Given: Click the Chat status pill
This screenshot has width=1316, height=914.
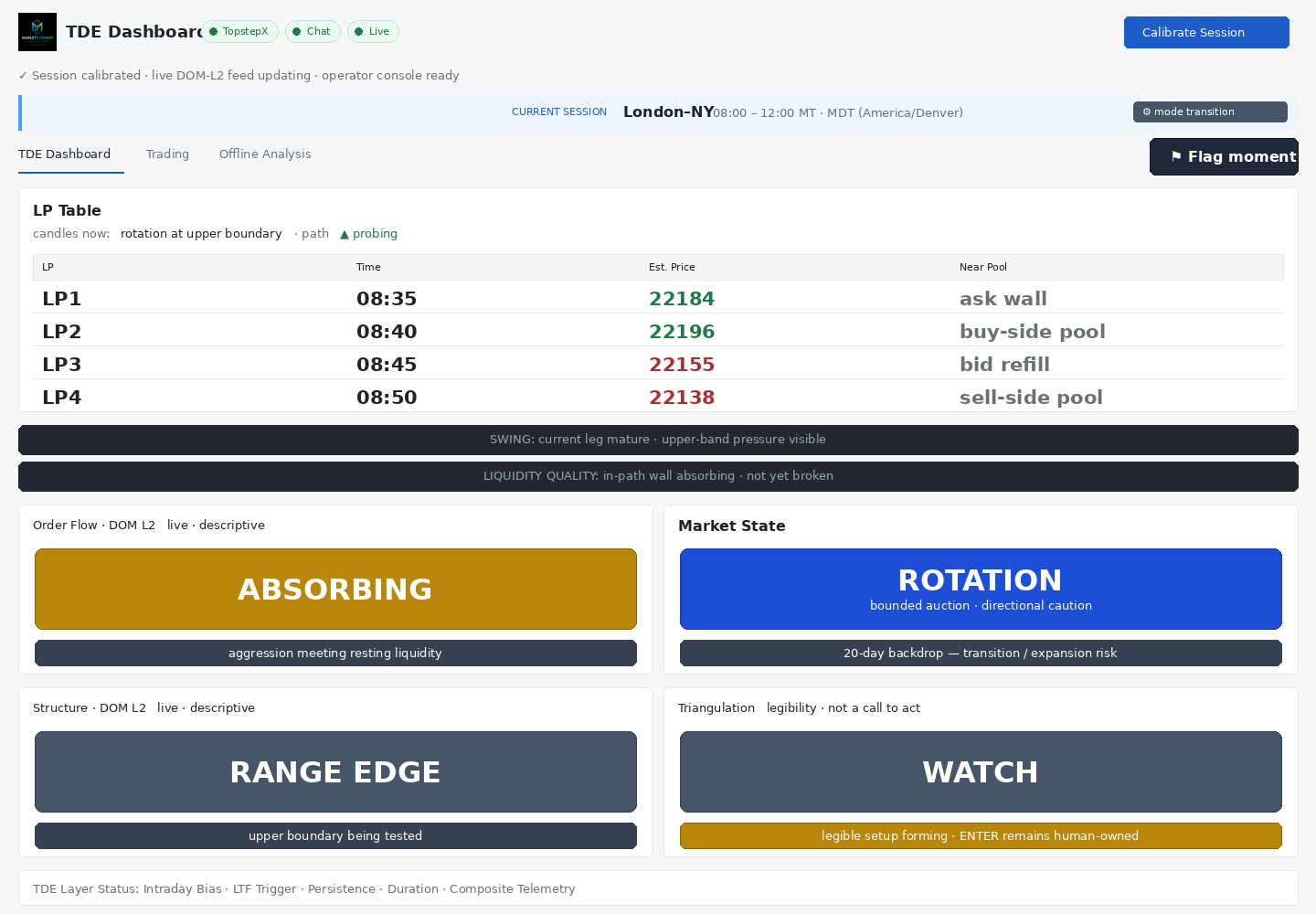Looking at the screenshot, I should (313, 31).
